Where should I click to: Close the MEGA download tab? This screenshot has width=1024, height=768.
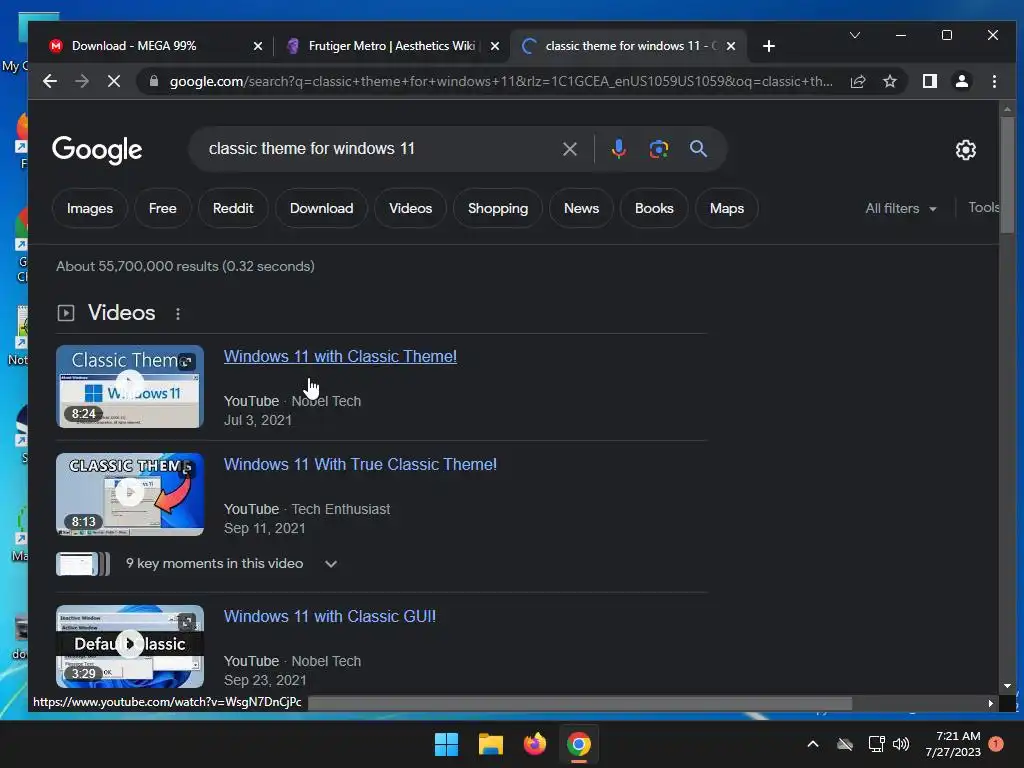(257, 46)
